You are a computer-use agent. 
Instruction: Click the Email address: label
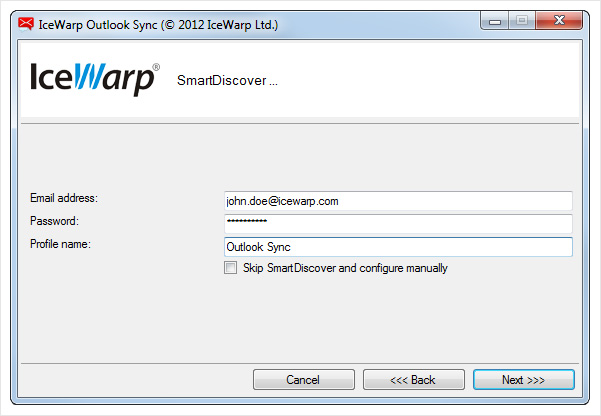click(x=64, y=198)
